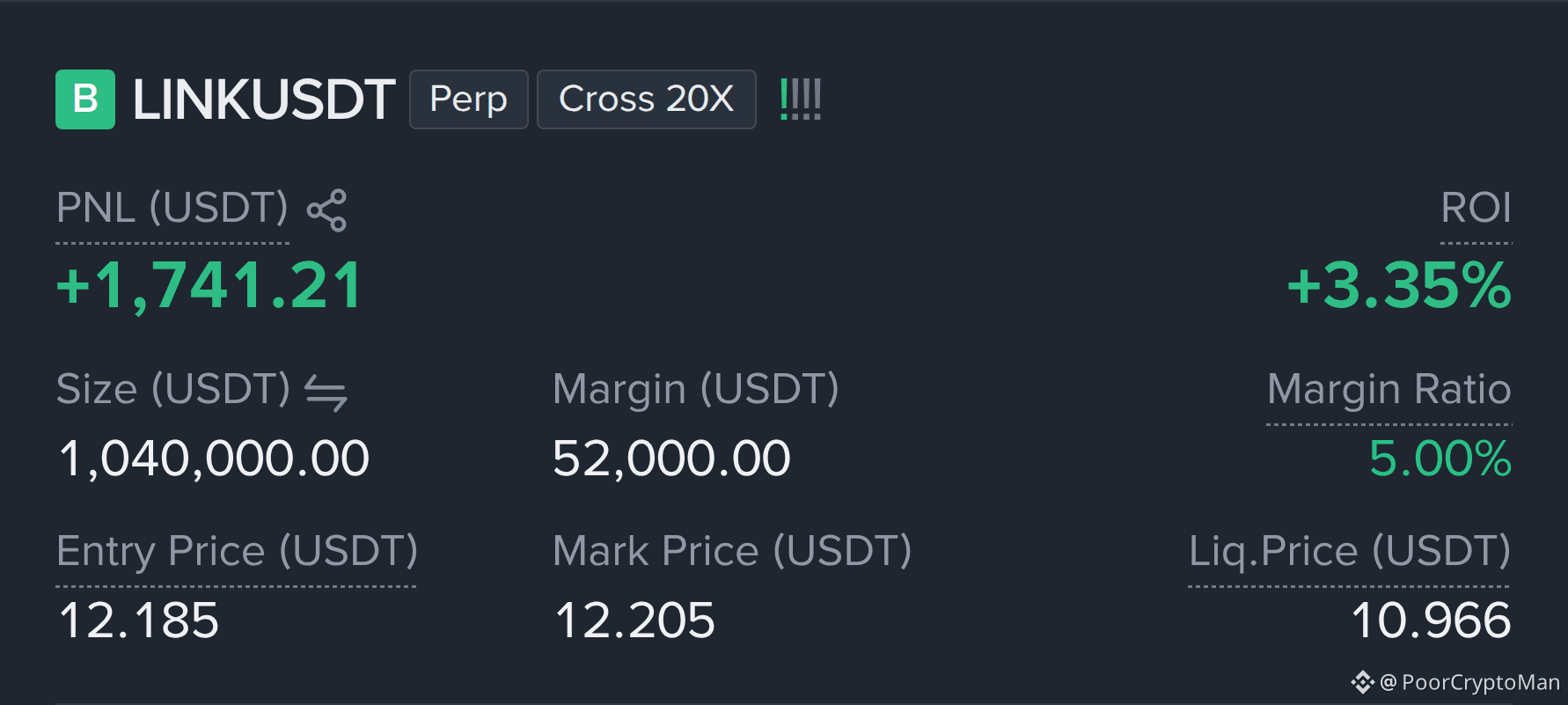Click the PNL (USDT) label
The height and width of the screenshot is (705, 1568).
coord(172,209)
